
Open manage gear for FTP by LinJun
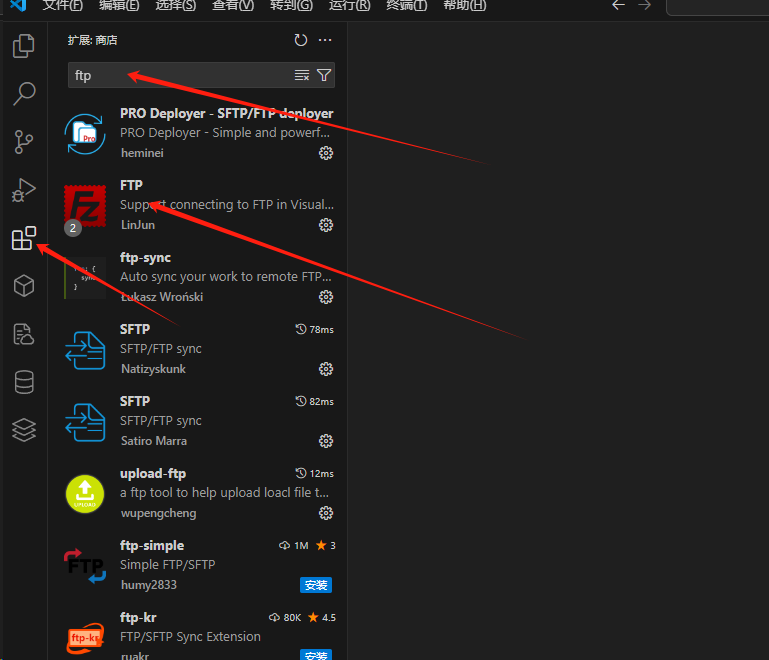pyautogui.click(x=326, y=225)
